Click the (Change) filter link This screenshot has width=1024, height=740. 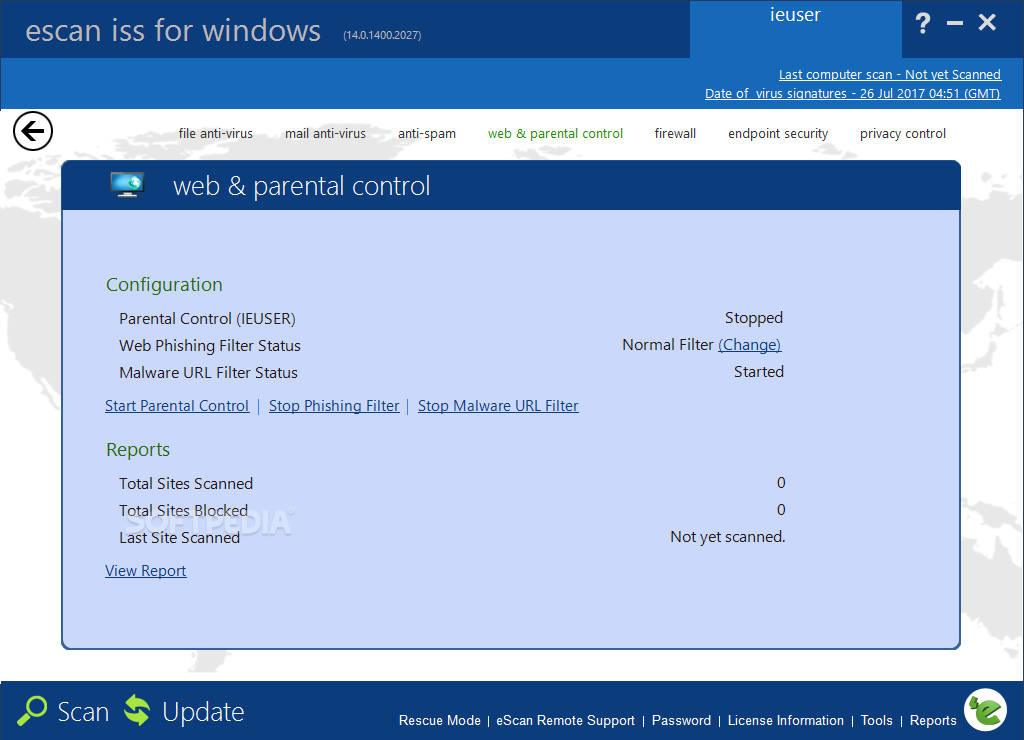point(750,345)
